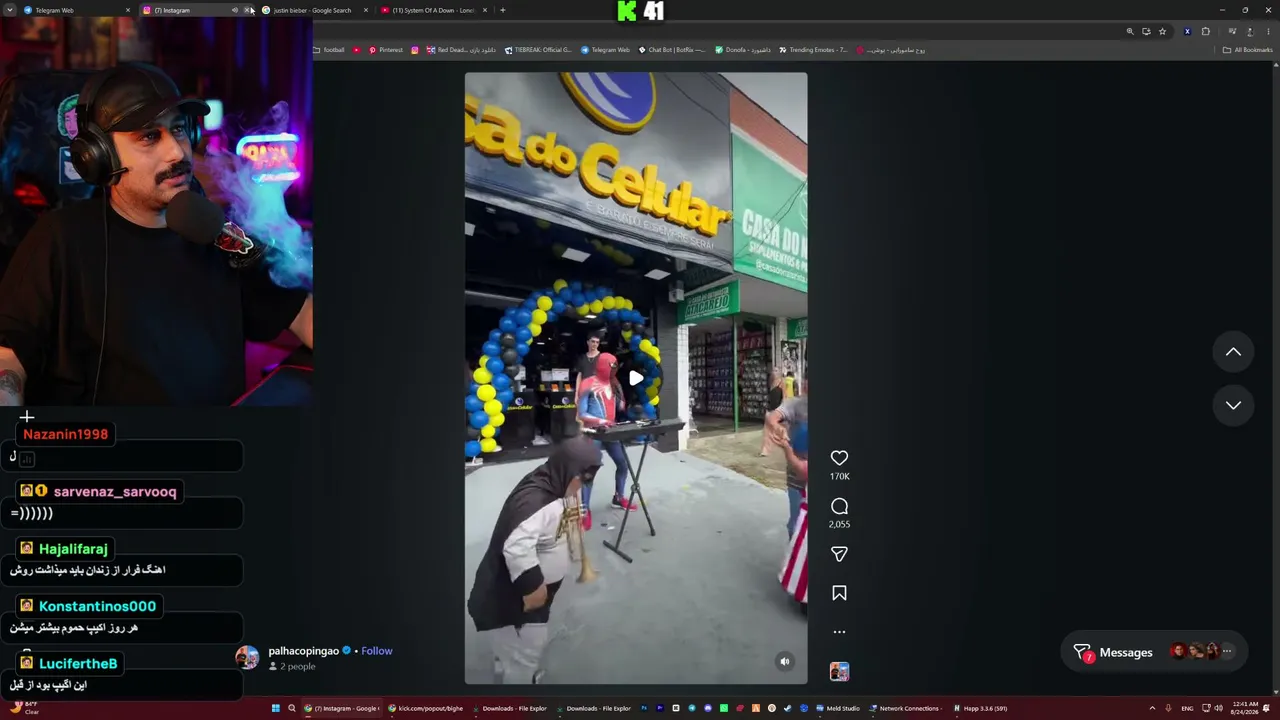Viewport: 1280px width, 720px height.
Task: Click the sarvenaz_sarvooq chat username
Action: click(x=115, y=491)
